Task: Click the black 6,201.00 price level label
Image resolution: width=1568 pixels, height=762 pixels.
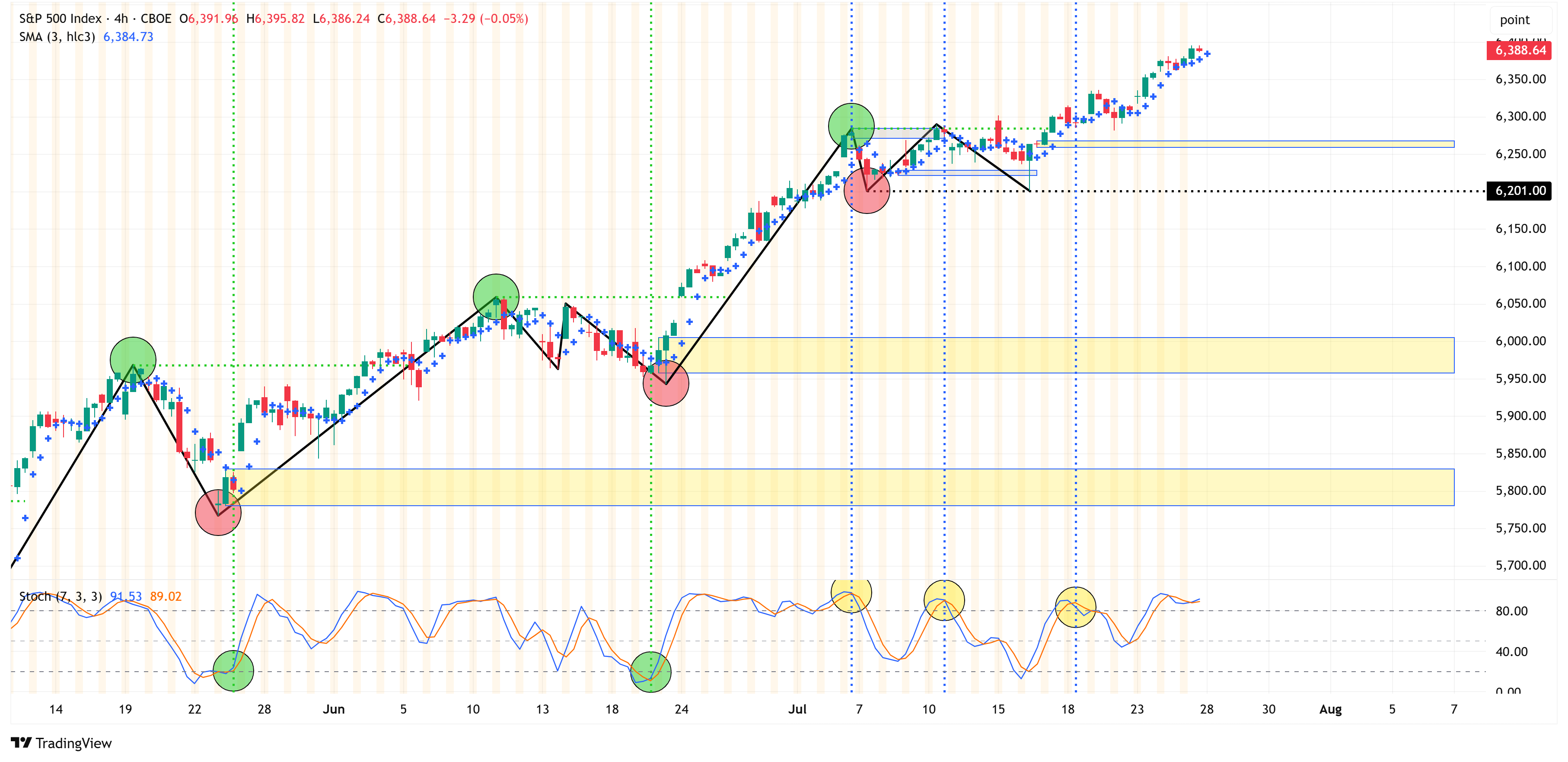Action: pos(1519,191)
